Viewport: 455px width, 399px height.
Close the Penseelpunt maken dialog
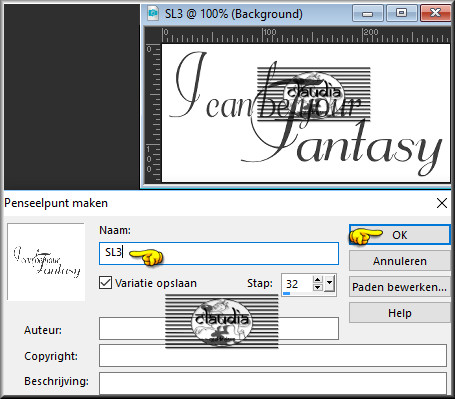(x=442, y=203)
